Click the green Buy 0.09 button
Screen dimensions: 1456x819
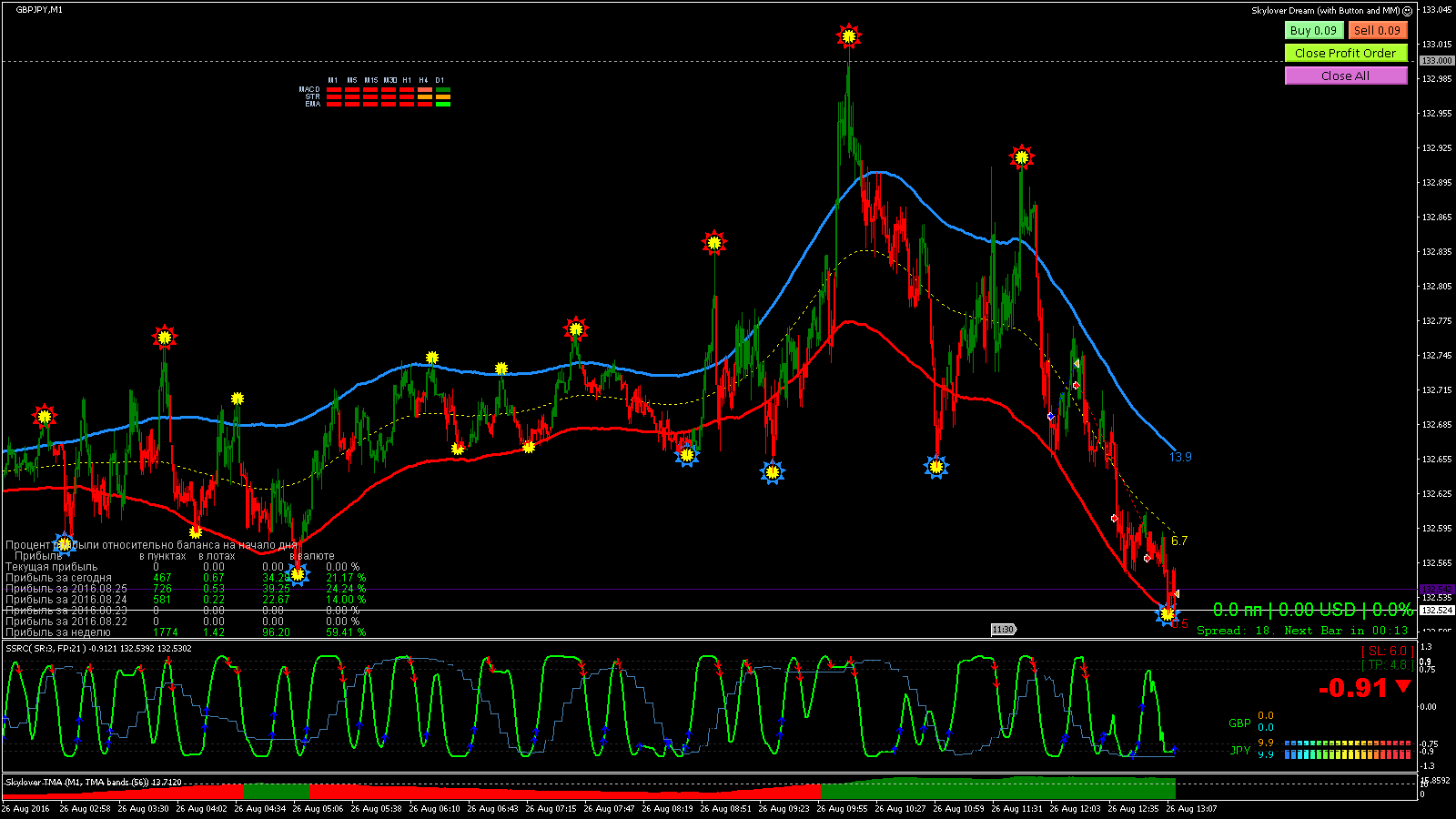click(x=1314, y=30)
